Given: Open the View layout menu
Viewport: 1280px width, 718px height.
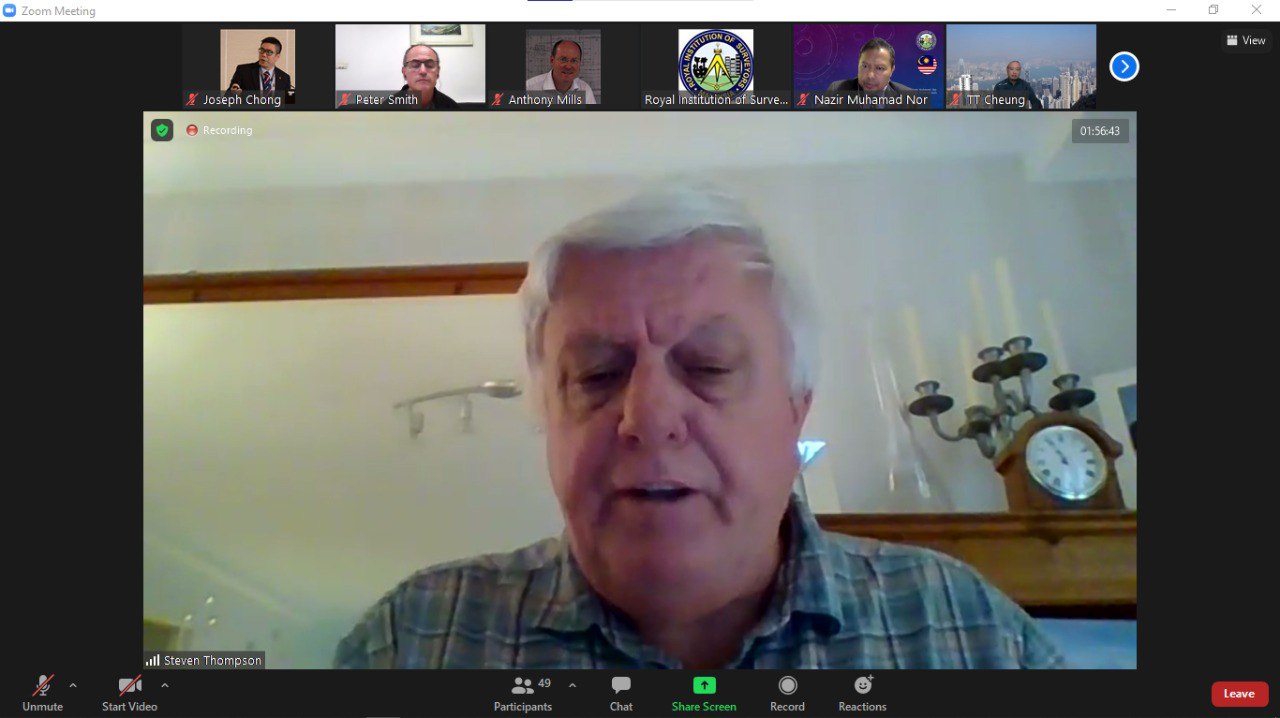Looking at the screenshot, I should click(1246, 41).
